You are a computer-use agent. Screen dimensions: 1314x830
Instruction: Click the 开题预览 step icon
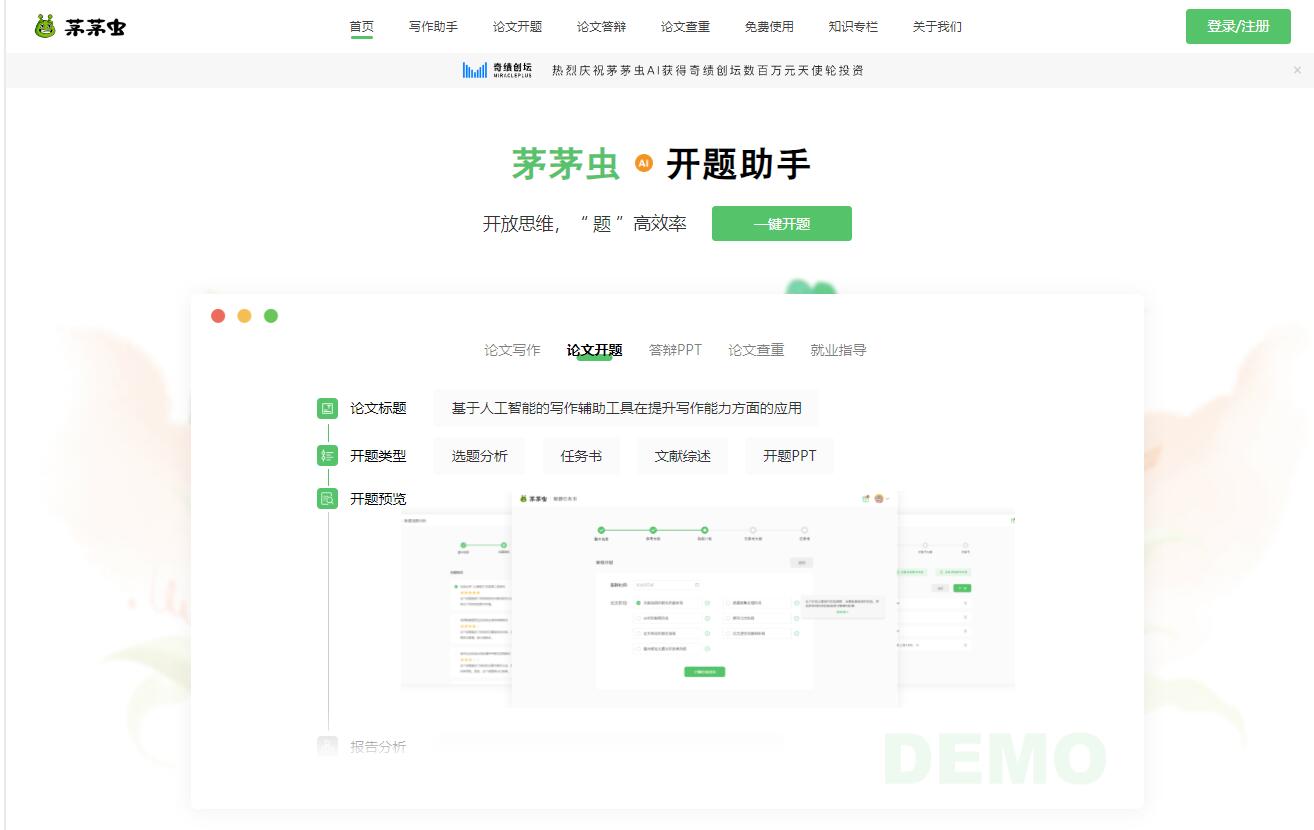[x=327, y=498]
